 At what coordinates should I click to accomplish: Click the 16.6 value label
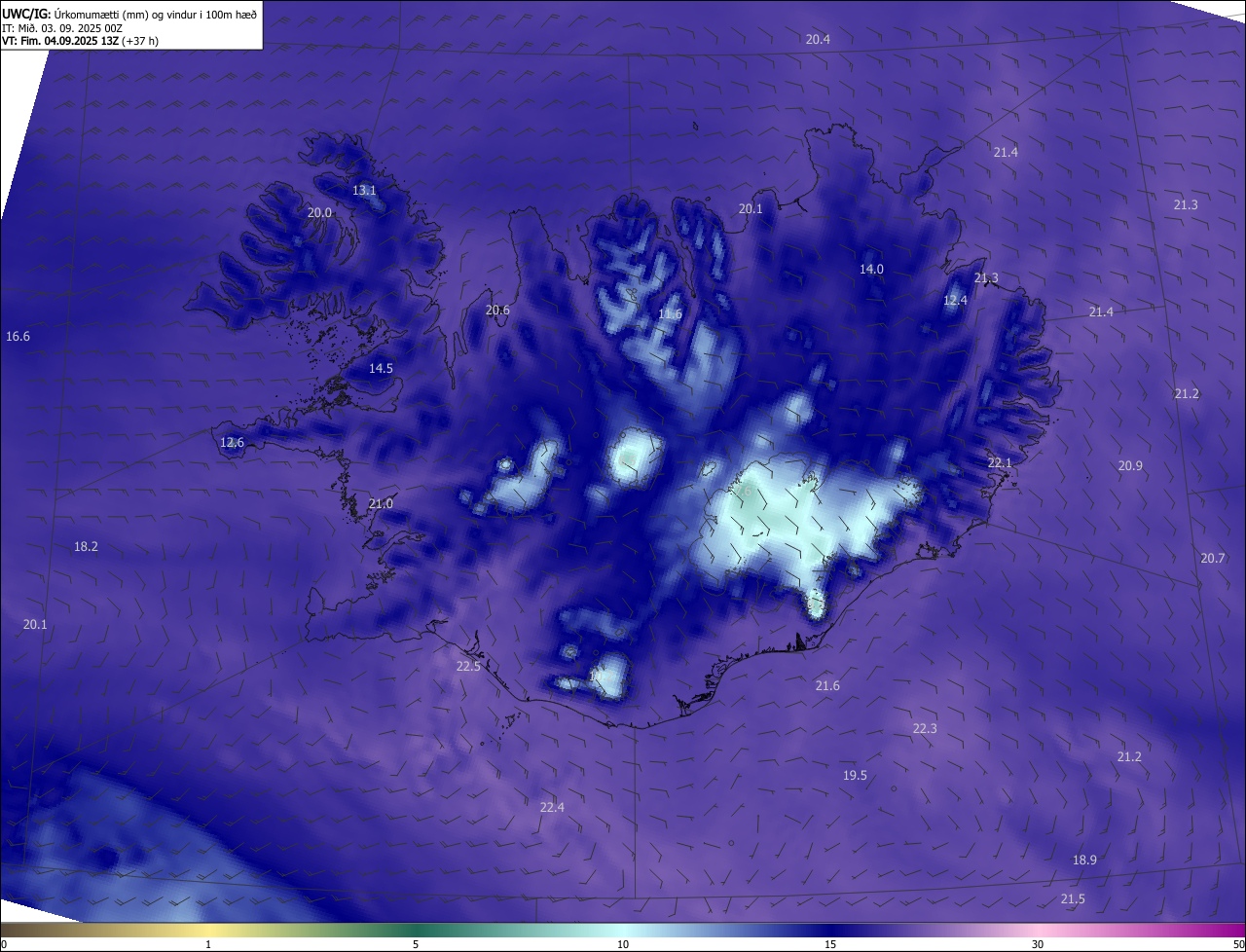(18, 336)
